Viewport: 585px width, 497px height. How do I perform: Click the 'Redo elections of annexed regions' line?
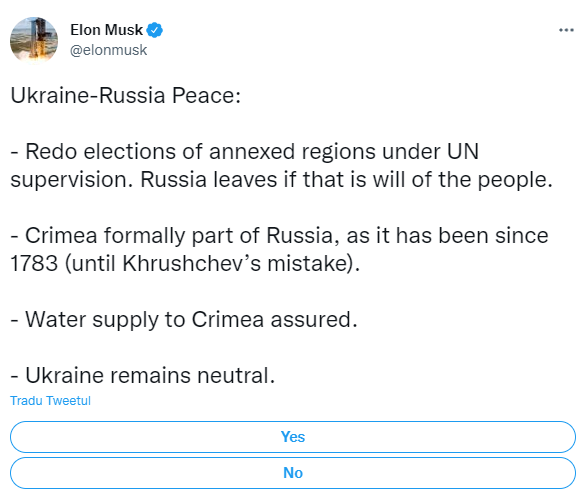245,152
